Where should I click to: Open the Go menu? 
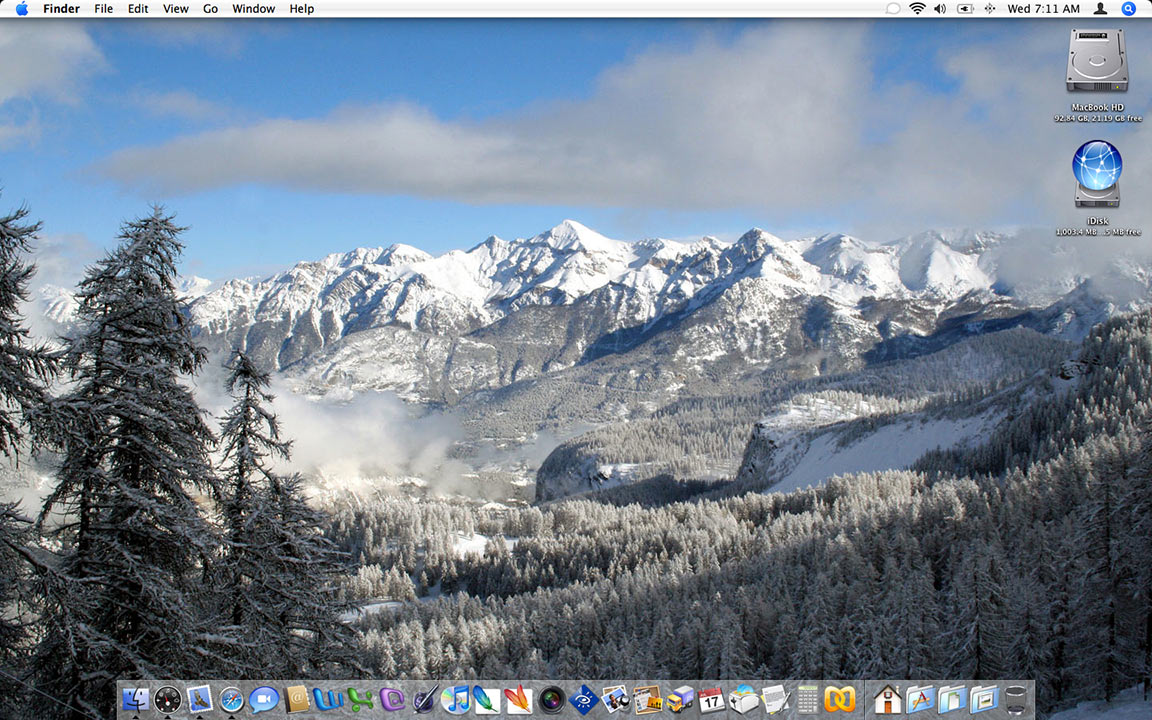(x=211, y=9)
